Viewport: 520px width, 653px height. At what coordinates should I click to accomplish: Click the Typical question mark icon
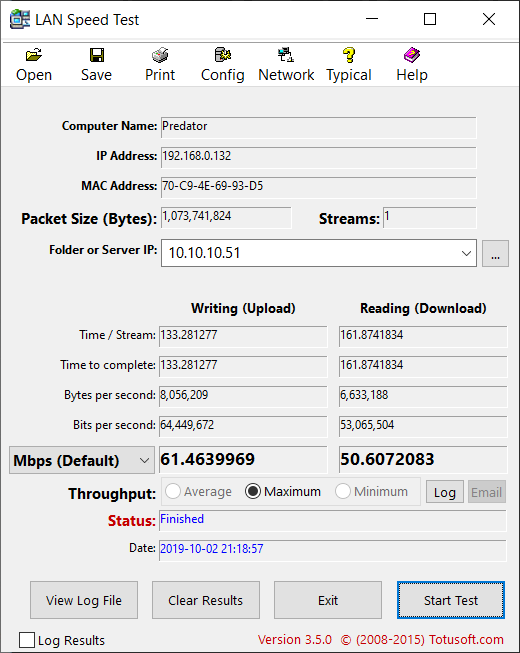point(349,55)
